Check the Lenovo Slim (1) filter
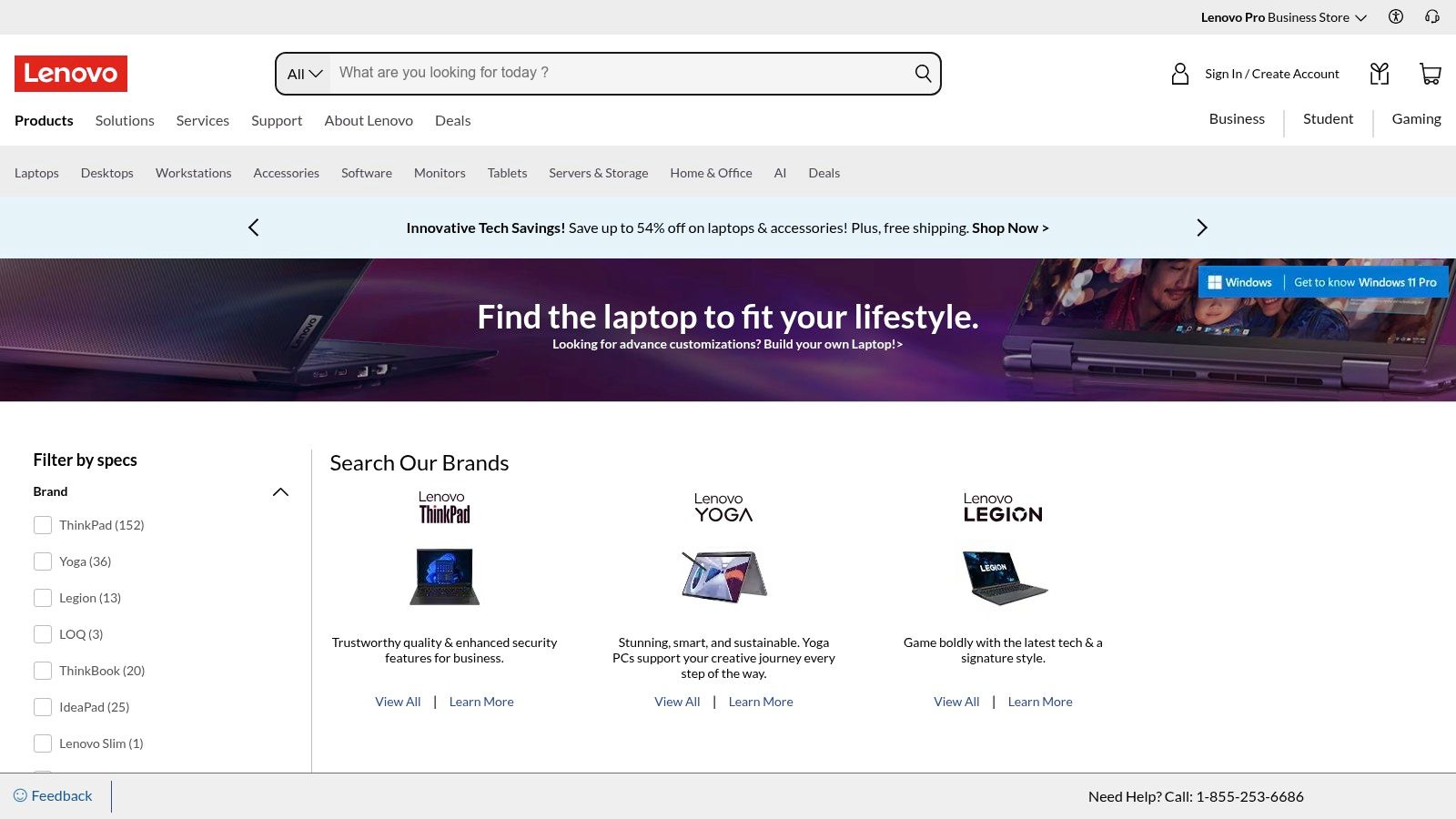This screenshot has height=819, width=1456. [43, 743]
